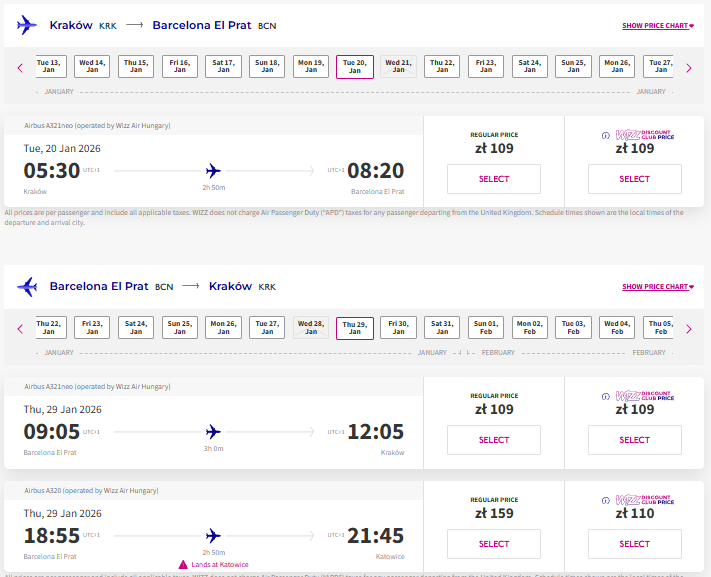Select outbound date Tue 13, Jan
This screenshot has width=711, height=577.
pos(51,66)
